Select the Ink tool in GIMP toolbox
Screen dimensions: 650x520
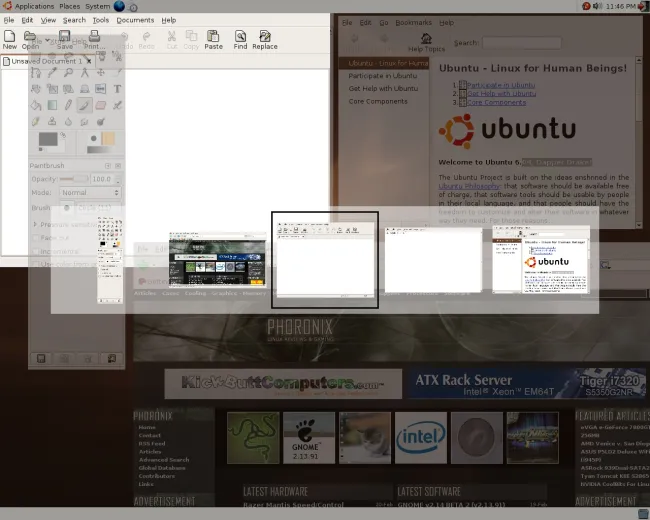[36, 121]
